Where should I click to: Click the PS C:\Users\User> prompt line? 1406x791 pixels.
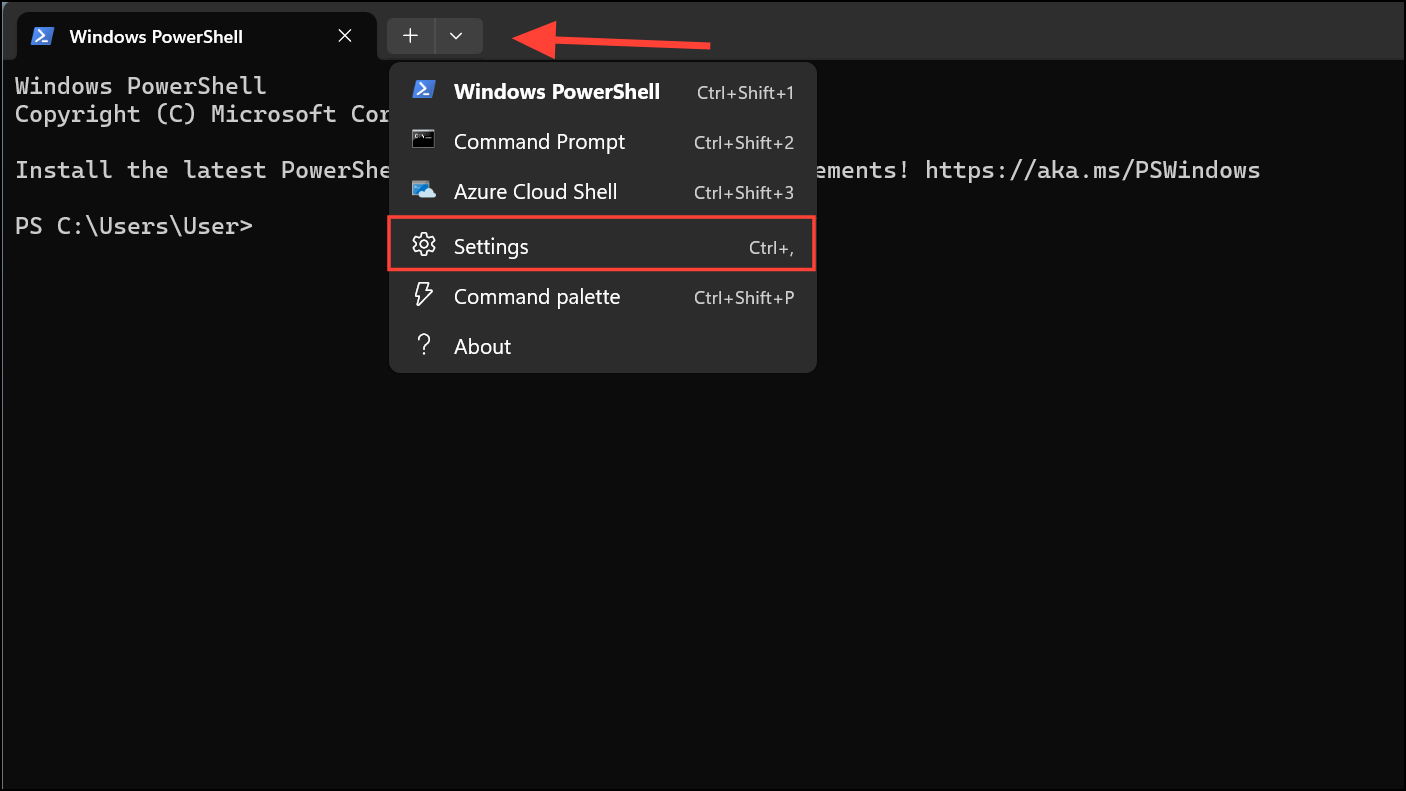[x=134, y=226]
